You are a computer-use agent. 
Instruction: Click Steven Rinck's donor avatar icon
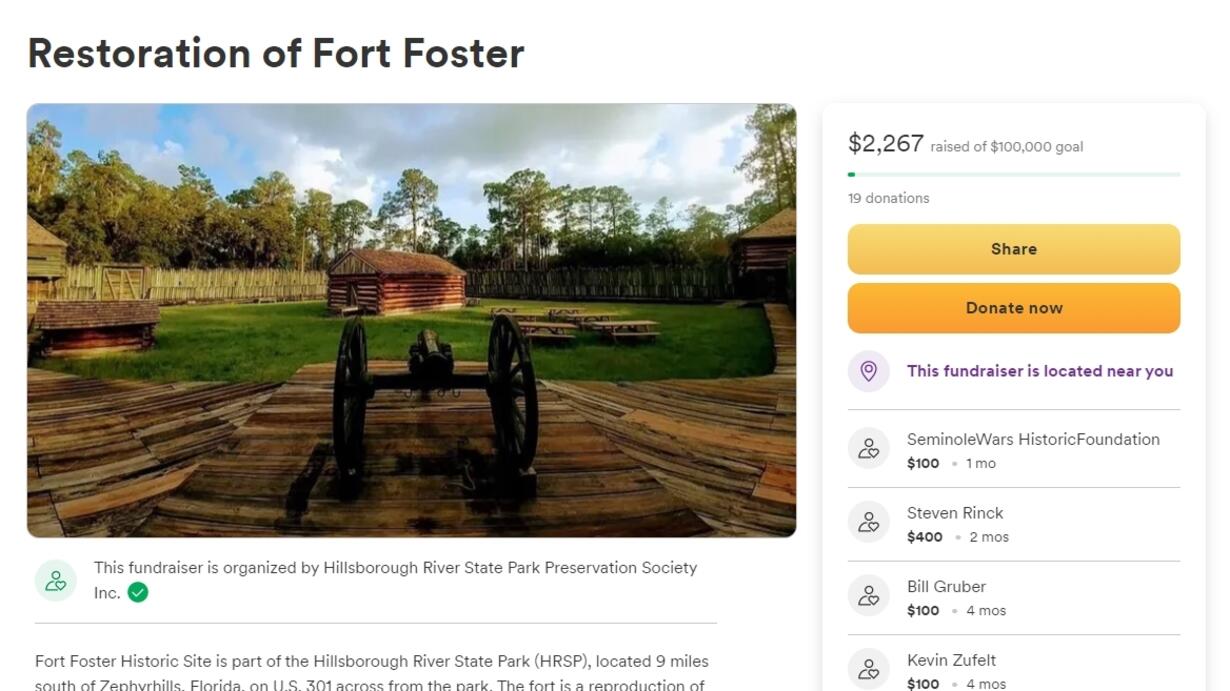[868, 523]
